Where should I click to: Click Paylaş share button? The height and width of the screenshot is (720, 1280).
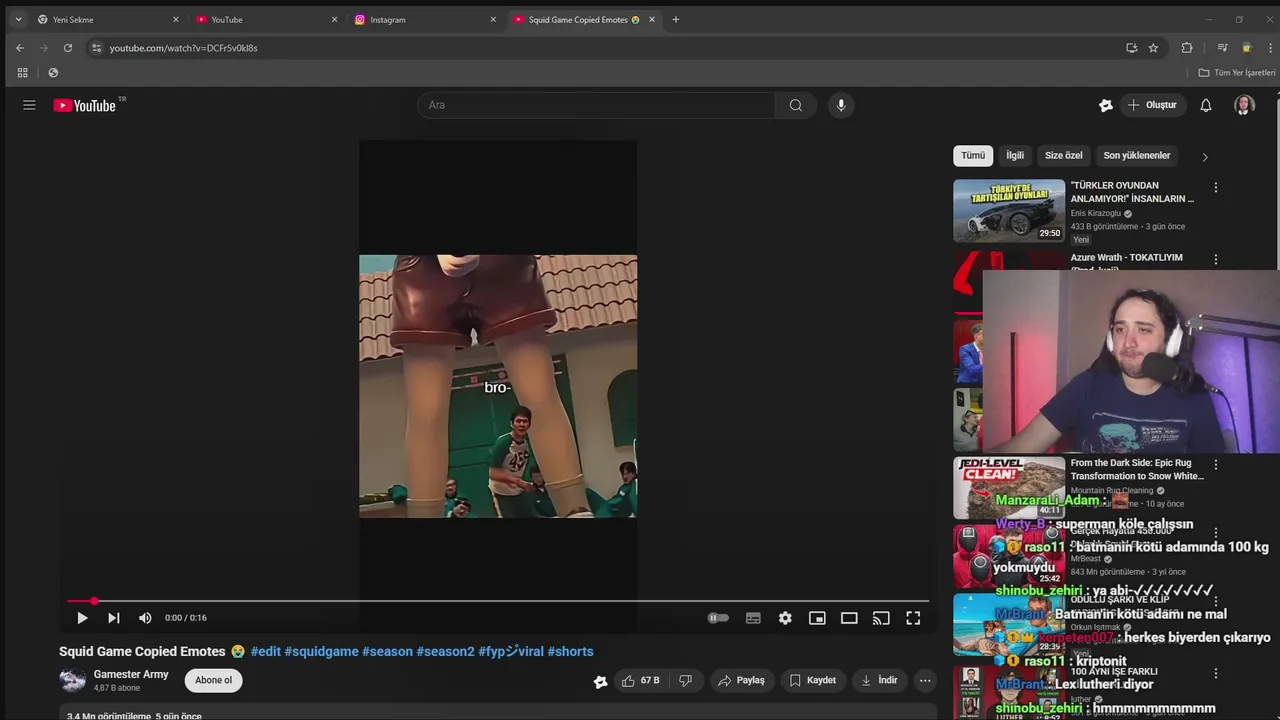point(741,680)
